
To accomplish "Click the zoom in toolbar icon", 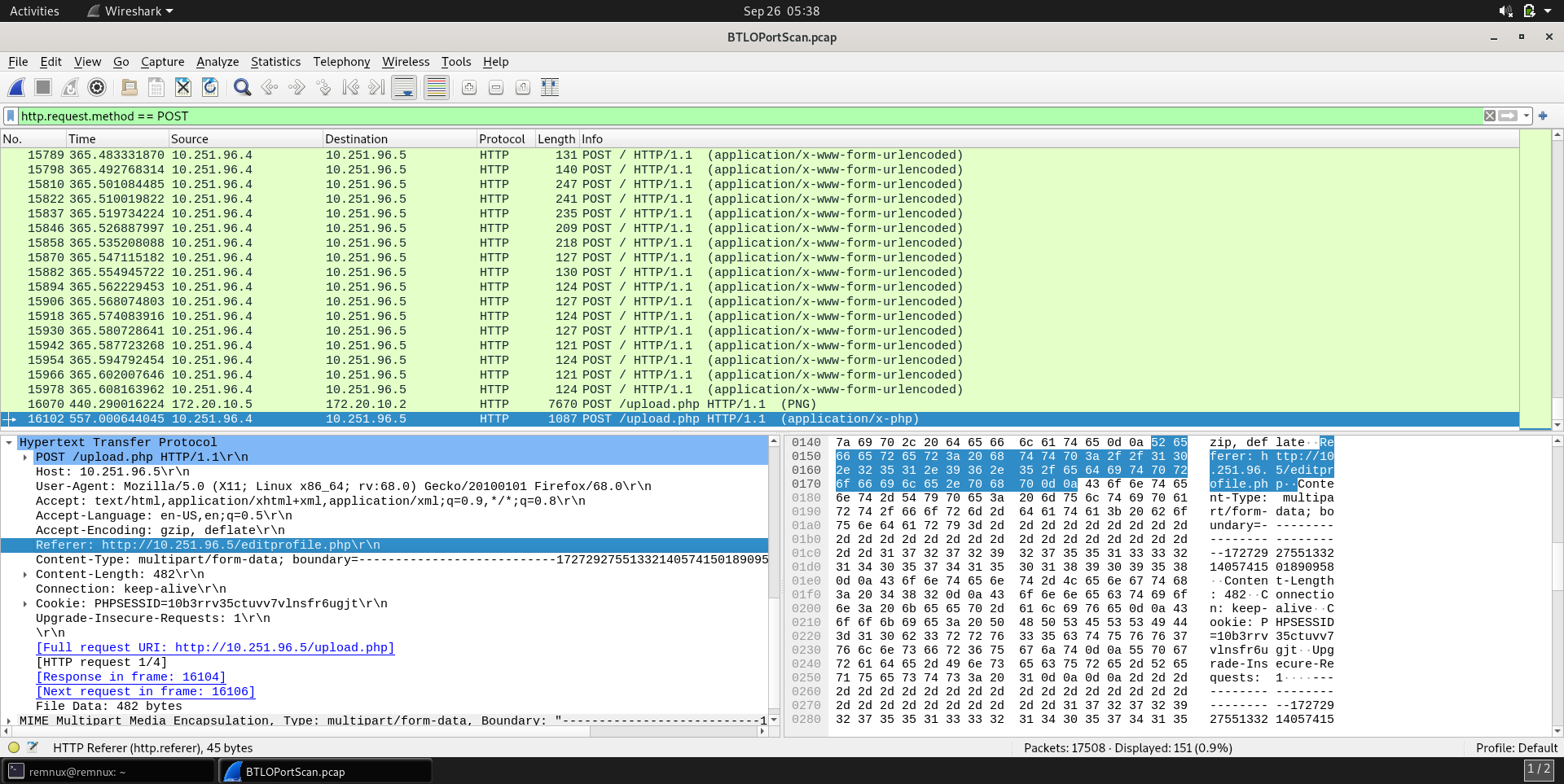I will coord(469,87).
